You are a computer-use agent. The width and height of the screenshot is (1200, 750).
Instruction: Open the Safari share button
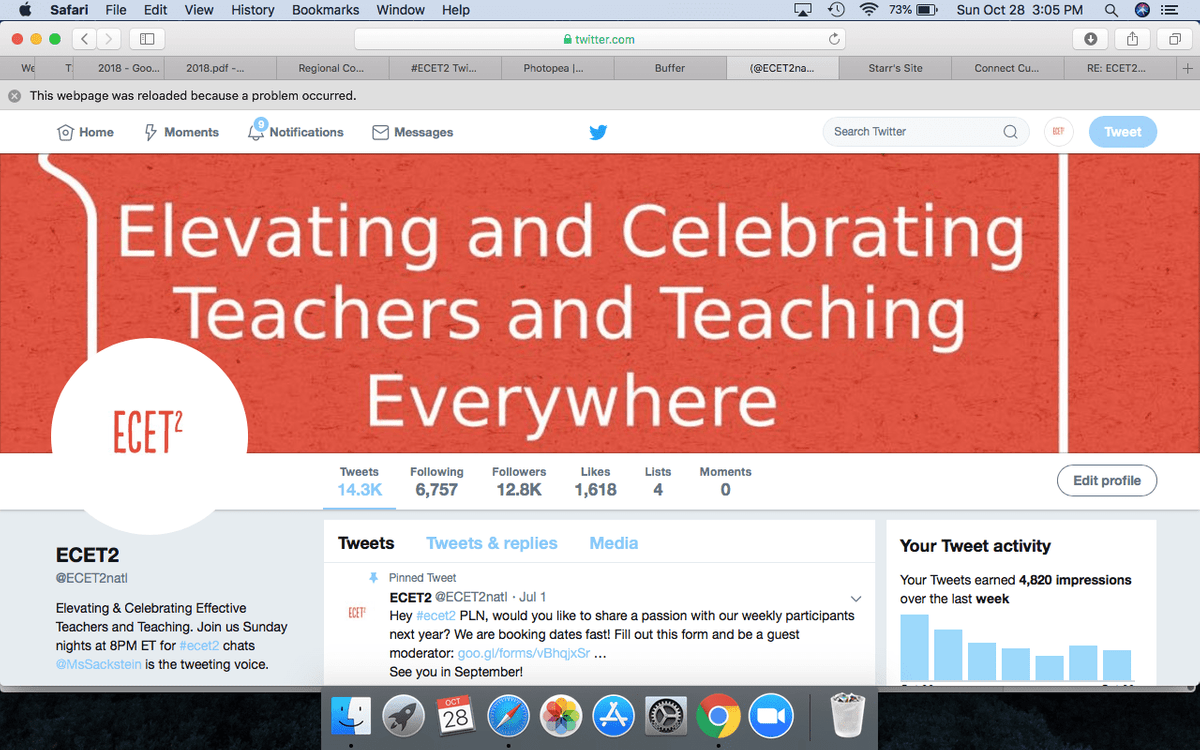1133,39
